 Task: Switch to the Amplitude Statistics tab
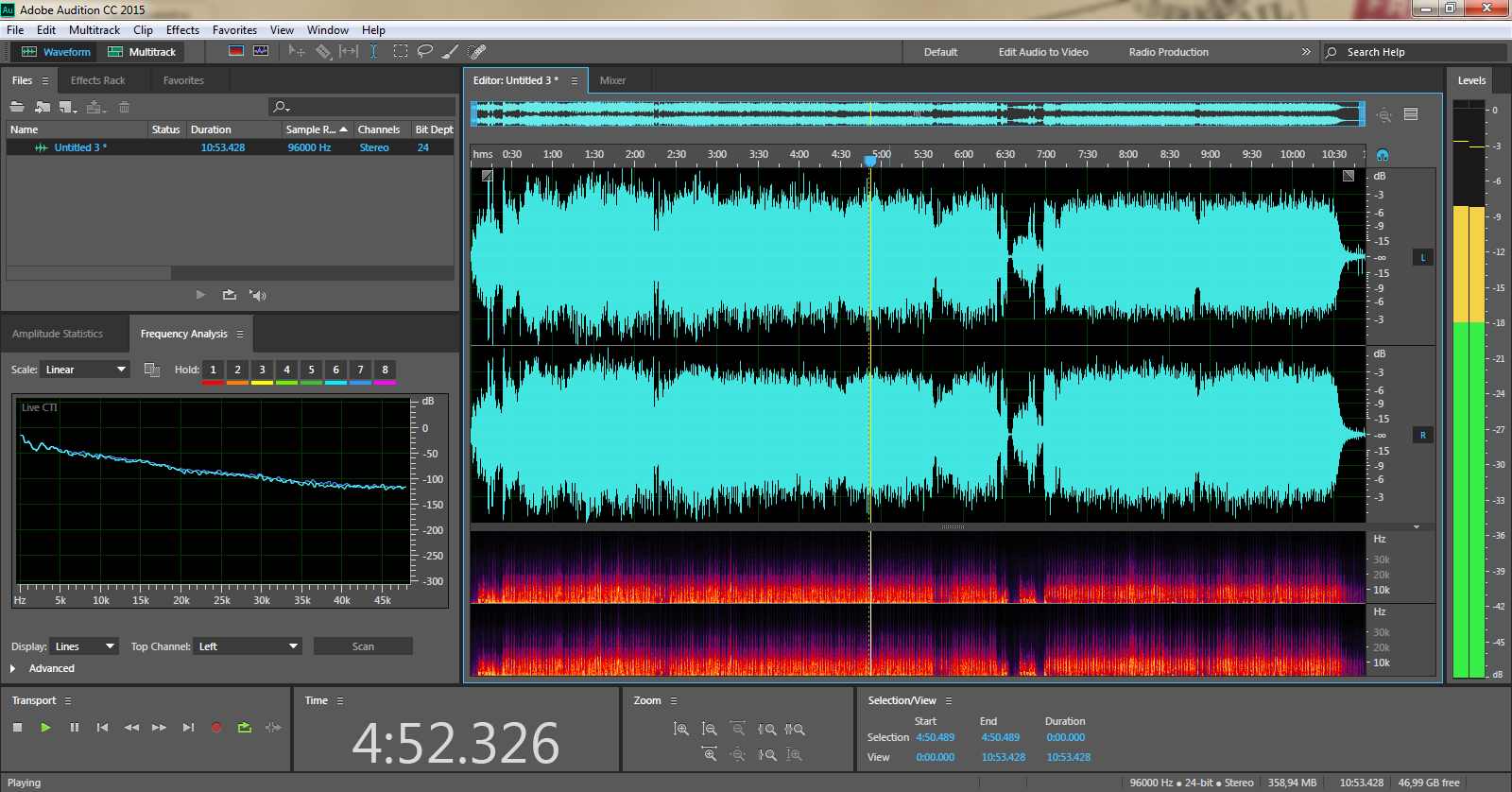pyautogui.click(x=58, y=334)
